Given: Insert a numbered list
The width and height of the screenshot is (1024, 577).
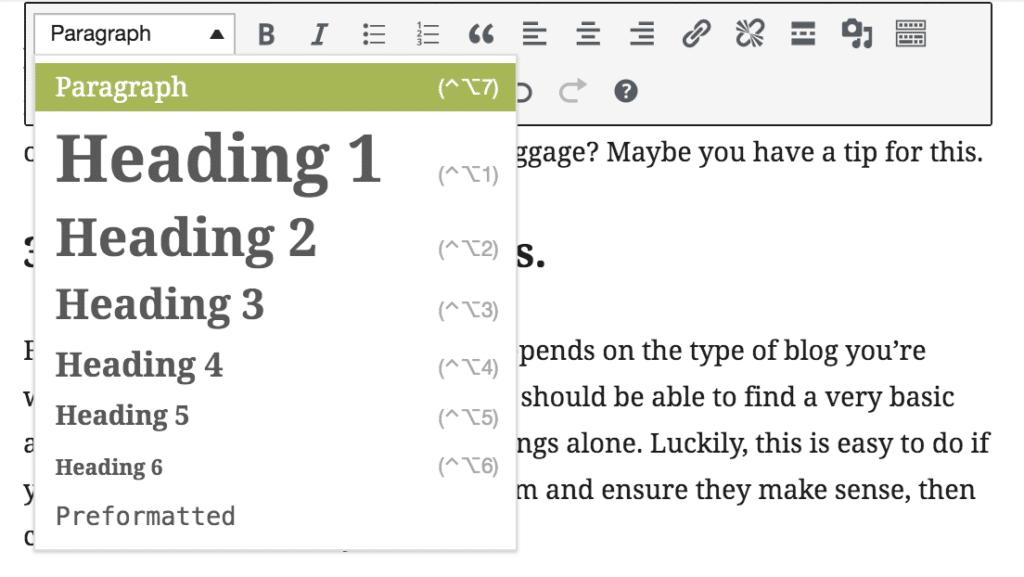Looking at the screenshot, I should (x=427, y=33).
